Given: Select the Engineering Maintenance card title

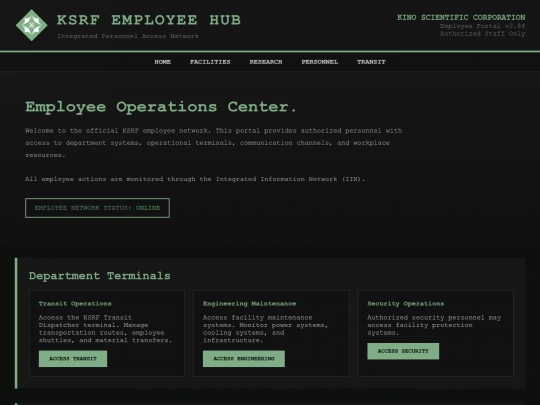Looking at the screenshot, I should 249,303.
